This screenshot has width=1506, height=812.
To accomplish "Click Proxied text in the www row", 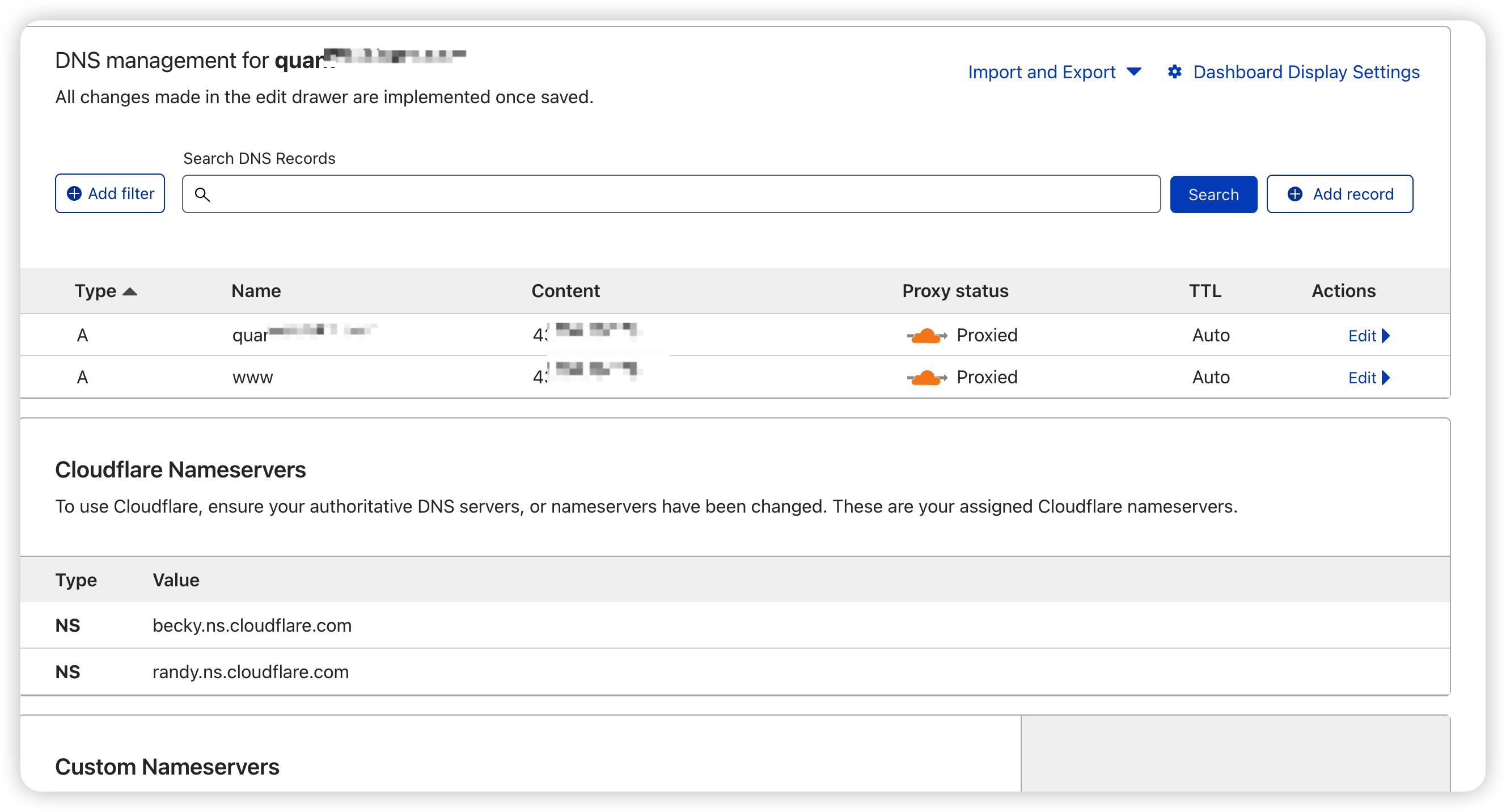I will click(987, 378).
